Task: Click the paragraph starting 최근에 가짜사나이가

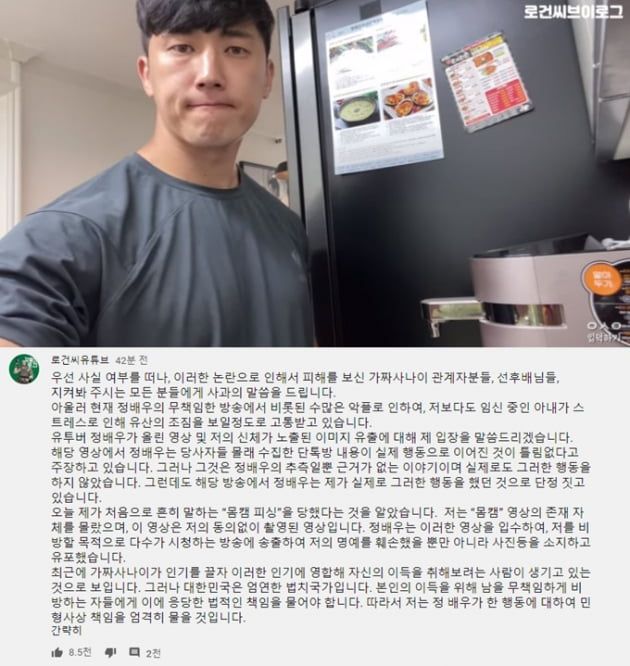Action: pyautogui.click(x=321, y=595)
